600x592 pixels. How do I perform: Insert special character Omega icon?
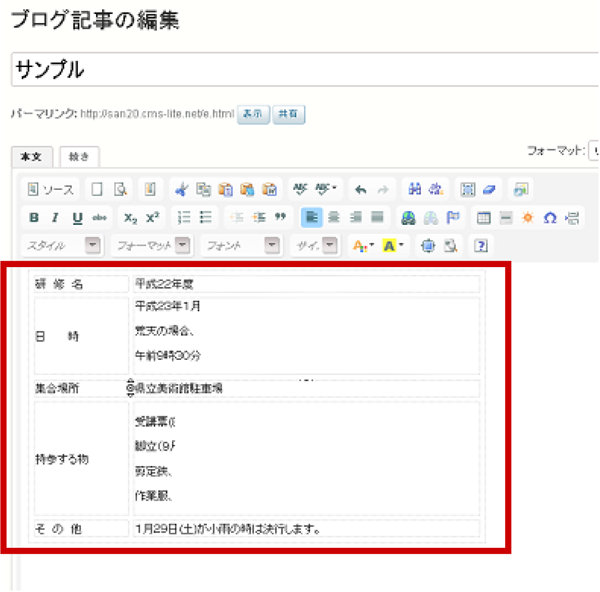(549, 217)
